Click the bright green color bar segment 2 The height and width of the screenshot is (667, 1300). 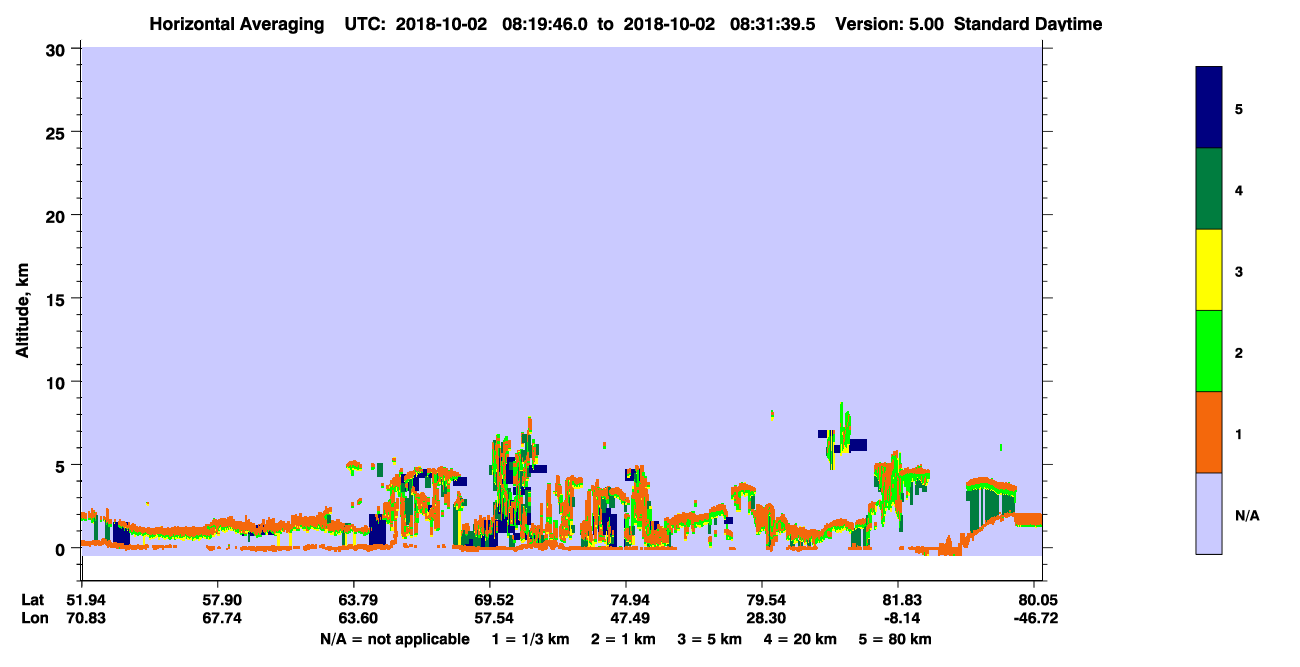(x=1209, y=351)
